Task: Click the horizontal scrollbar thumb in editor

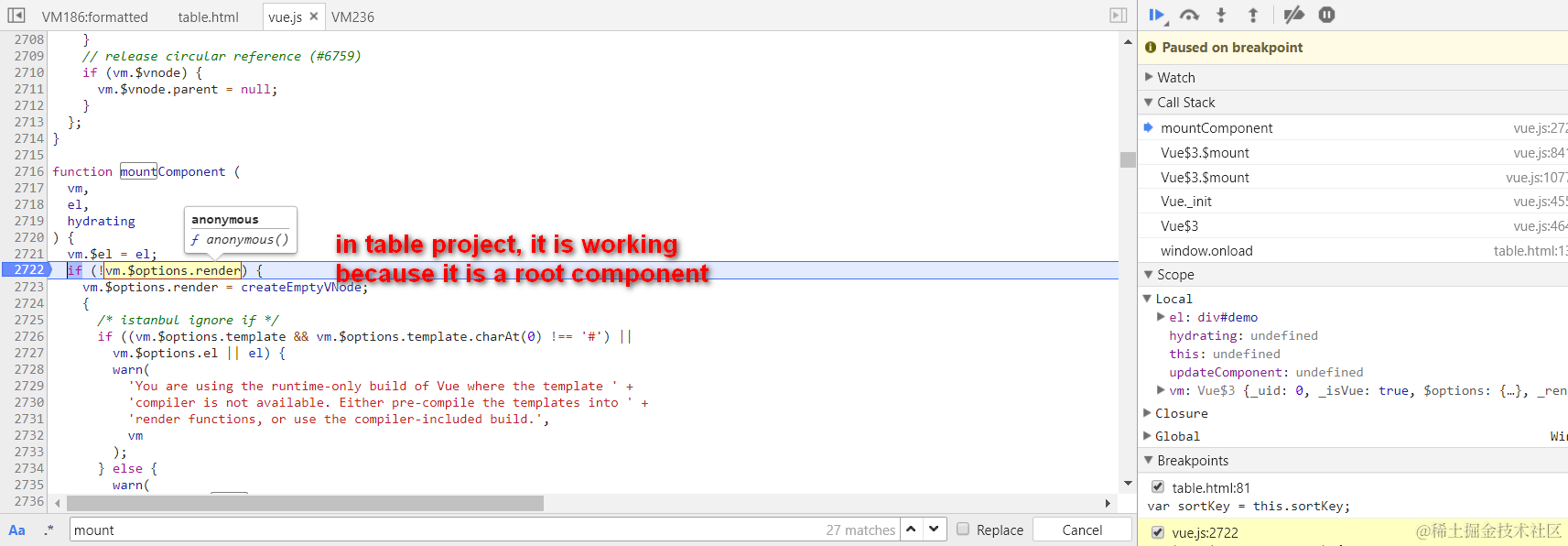Action: 305,503
